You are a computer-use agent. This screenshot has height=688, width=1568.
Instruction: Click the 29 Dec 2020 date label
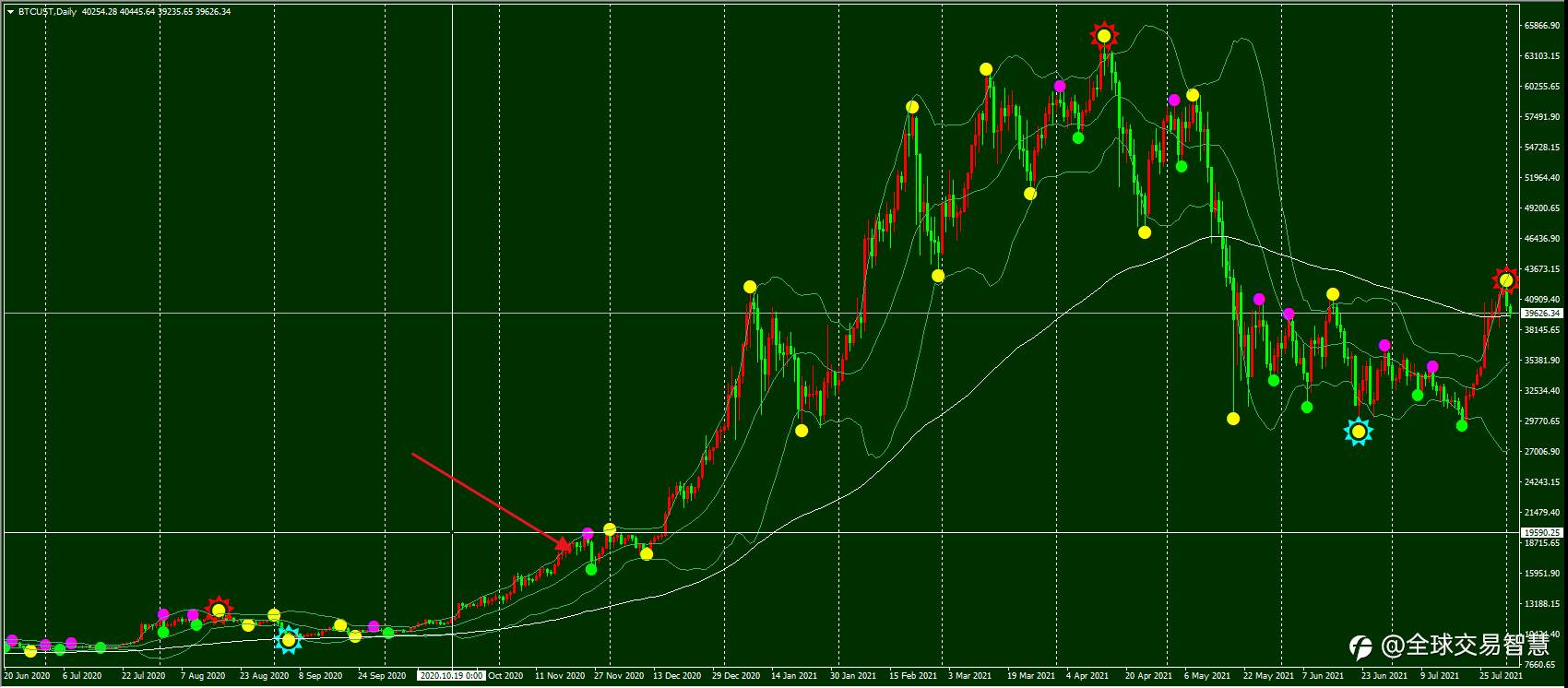[x=736, y=676]
